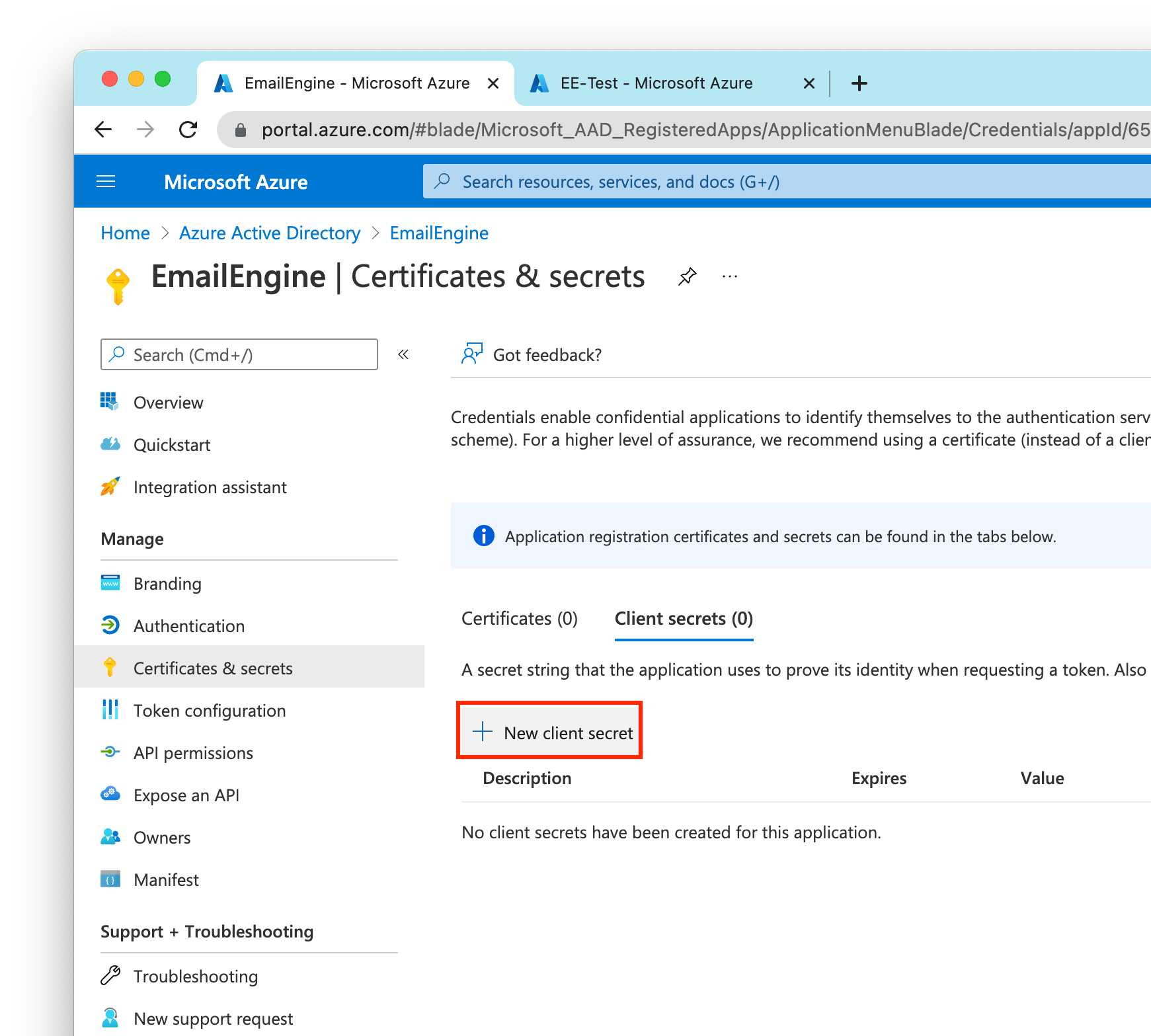Click the Quickstart cloud icon
The height and width of the screenshot is (1036, 1151).
[x=110, y=444]
